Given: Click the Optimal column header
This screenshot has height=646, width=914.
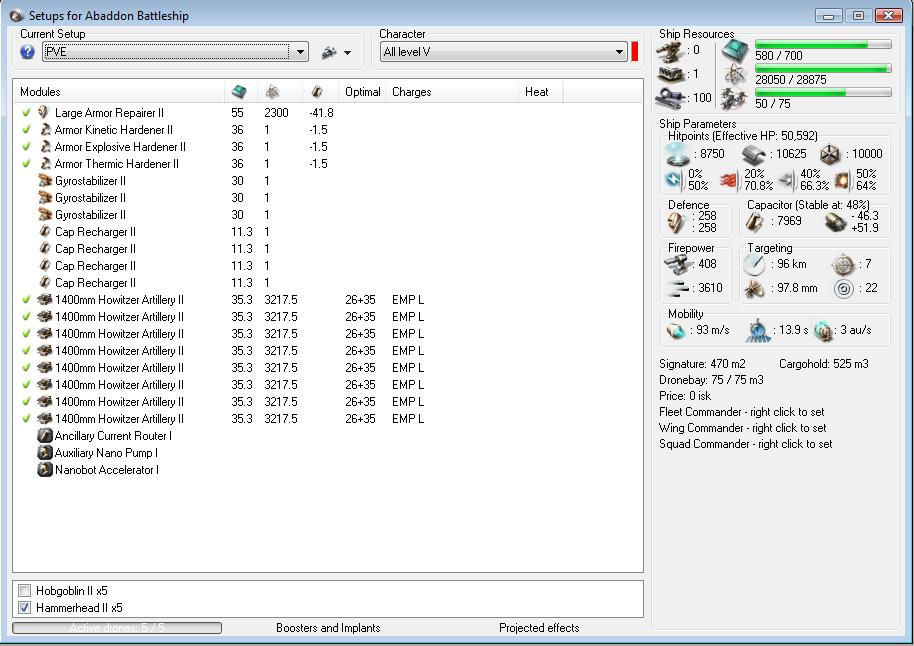Looking at the screenshot, I should 363,92.
